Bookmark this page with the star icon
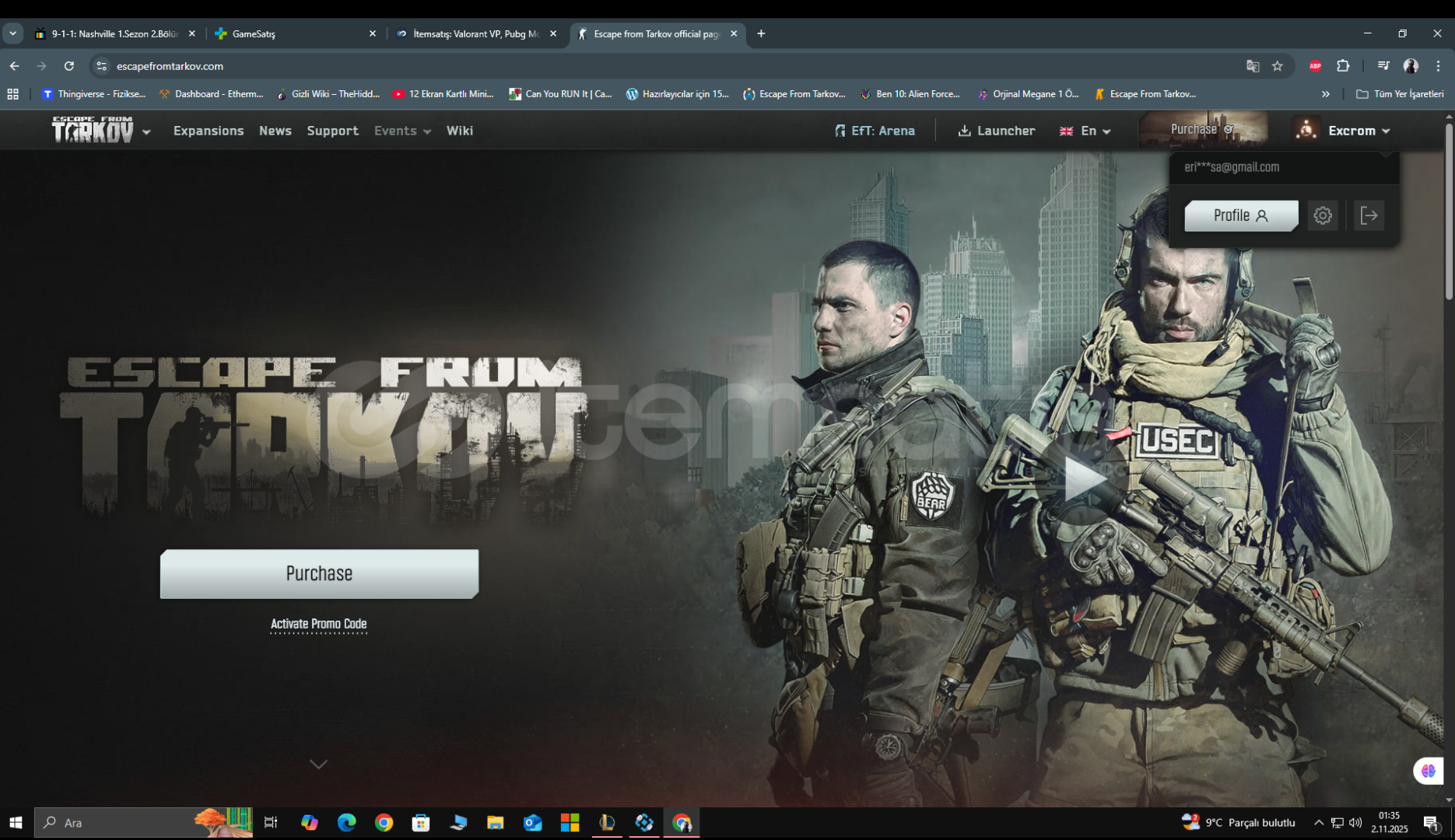The width and height of the screenshot is (1455, 840). 1278,66
